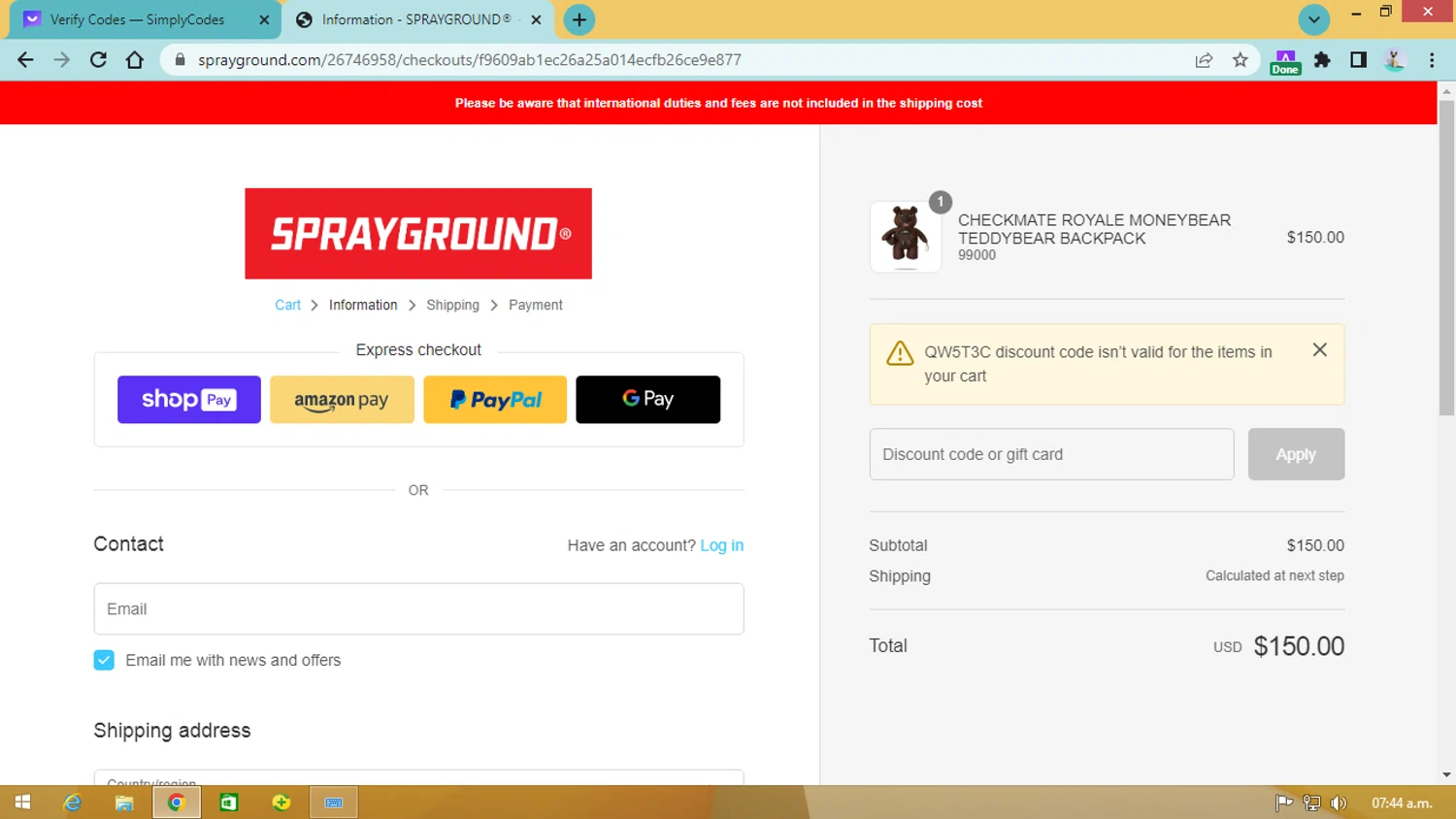Open the volume speaker tray icon
Screen dimensions: 1456x819
(x=1339, y=803)
